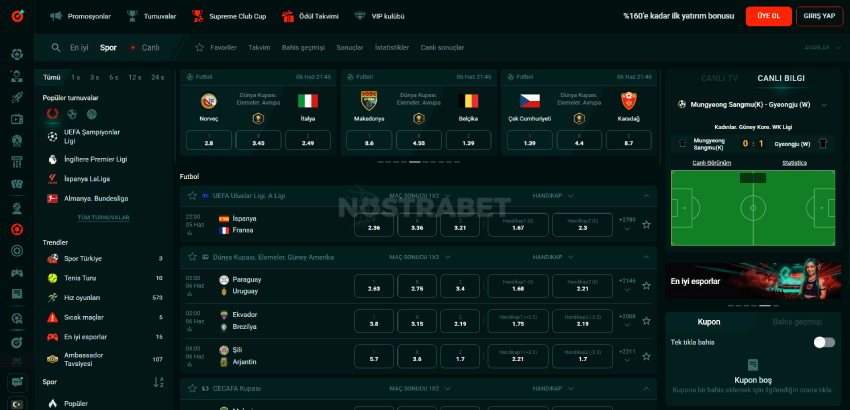This screenshot has width=850, height=410.
Task: Star the UEFA Uluslar Ligi league
Action: pos(192,196)
